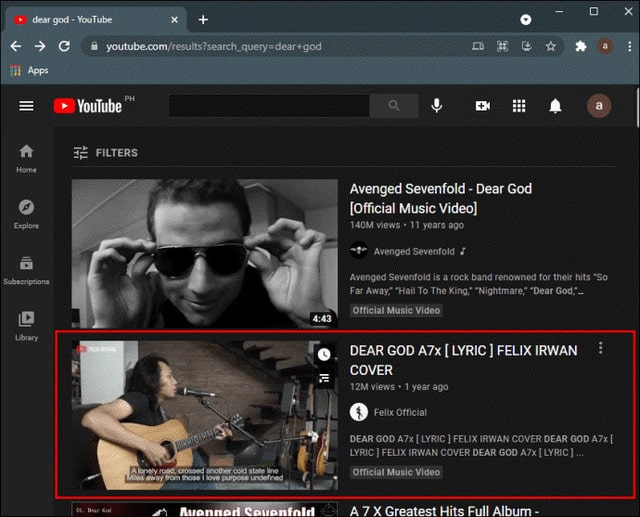Open Chrome three-dot menu

pos(630,46)
